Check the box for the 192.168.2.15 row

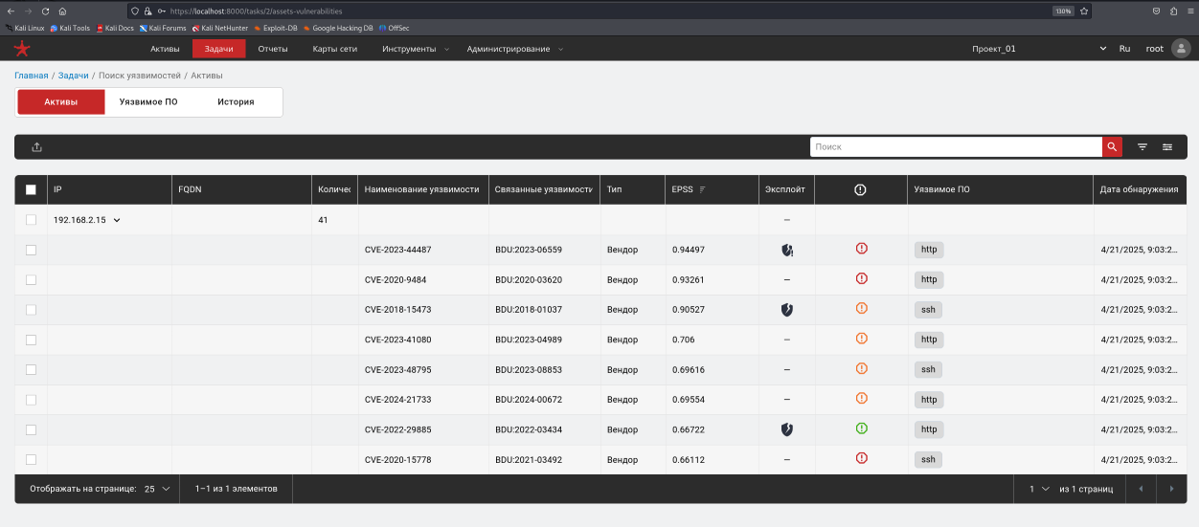tap(31, 220)
